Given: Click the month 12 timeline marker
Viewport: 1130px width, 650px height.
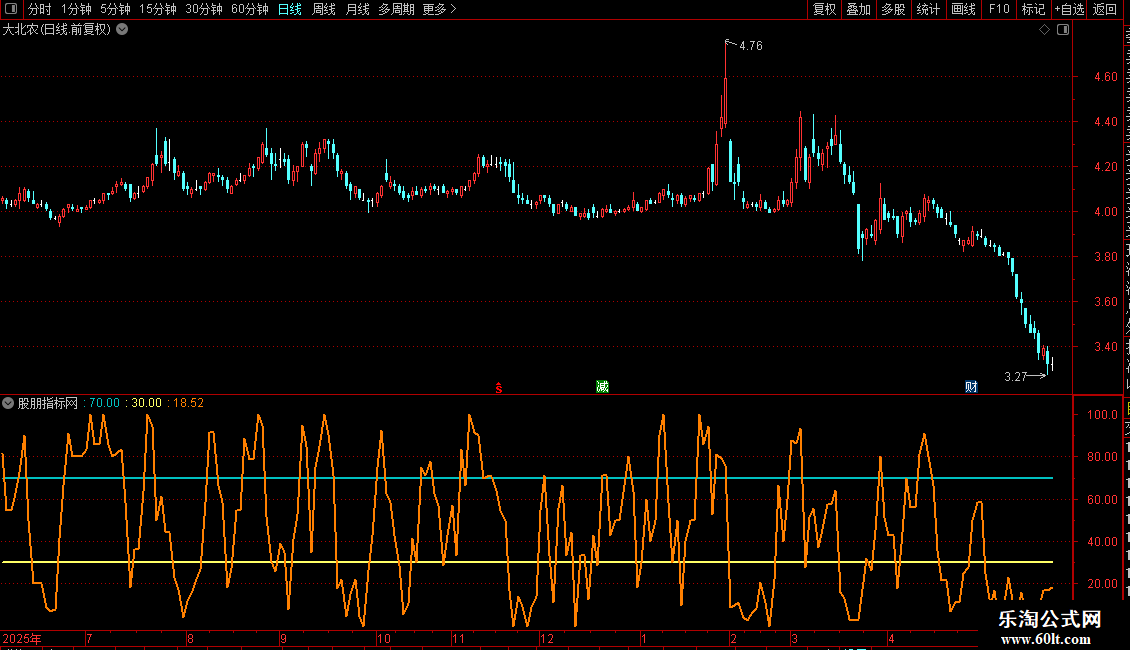Looking at the screenshot, I should point(547,638).
